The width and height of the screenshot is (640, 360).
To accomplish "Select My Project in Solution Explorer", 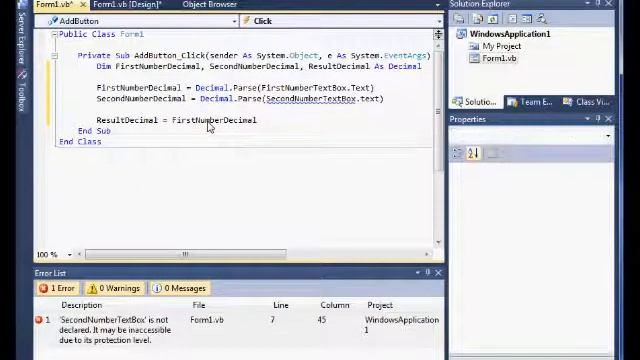I will tap(502, 46).
